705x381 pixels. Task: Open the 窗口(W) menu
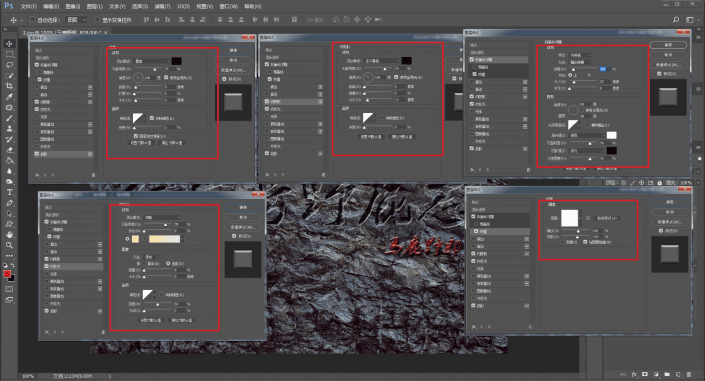pyautogui.click(x=228, y=6)
